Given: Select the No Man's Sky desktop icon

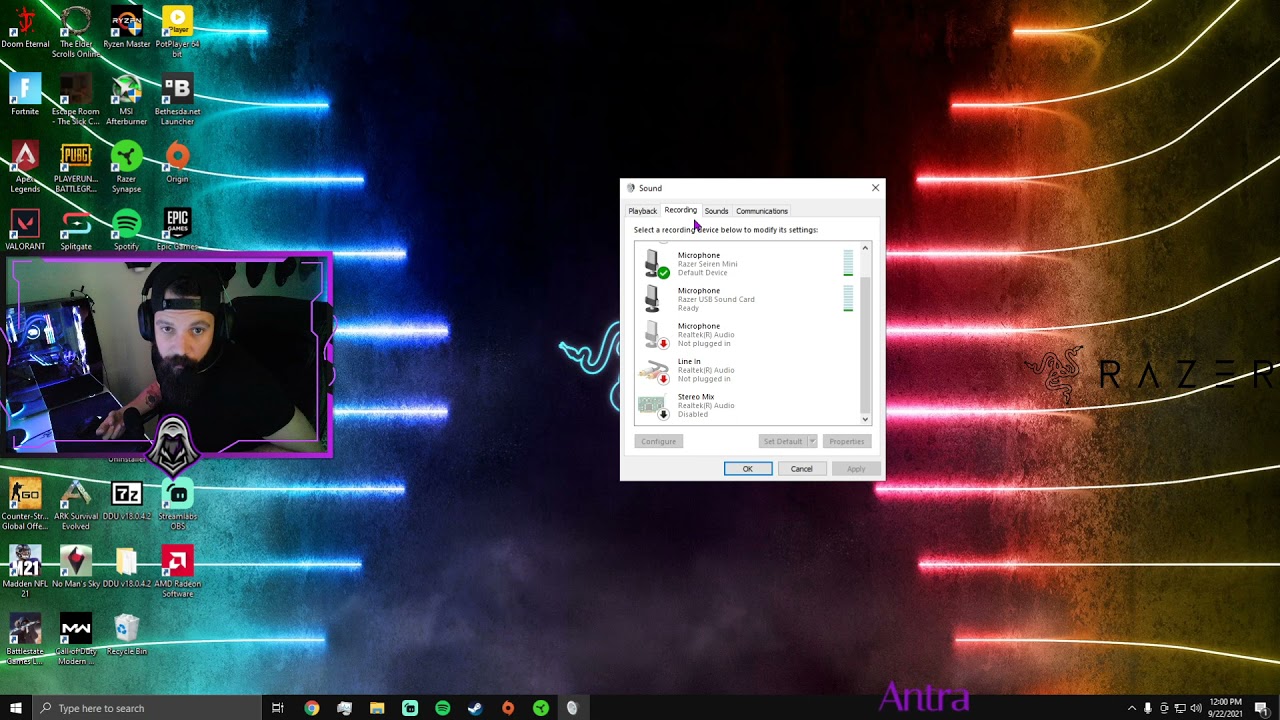Looking at the screenshot, I should click(76, 567).
